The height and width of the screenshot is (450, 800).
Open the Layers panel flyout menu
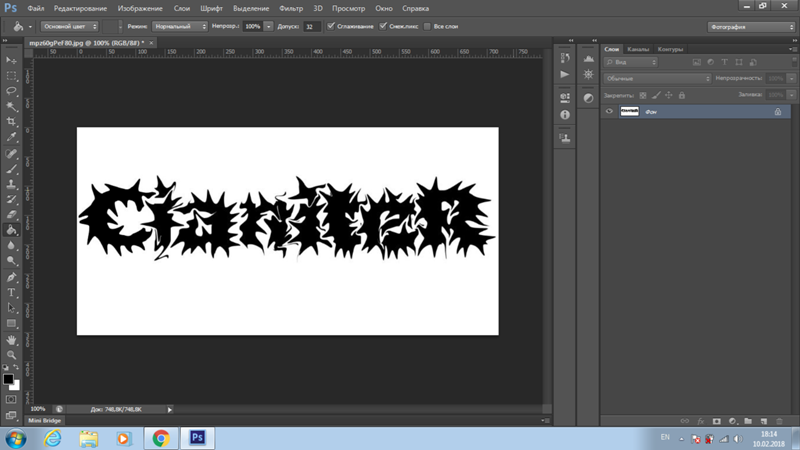pyautogui.click(x=793, y=49)
